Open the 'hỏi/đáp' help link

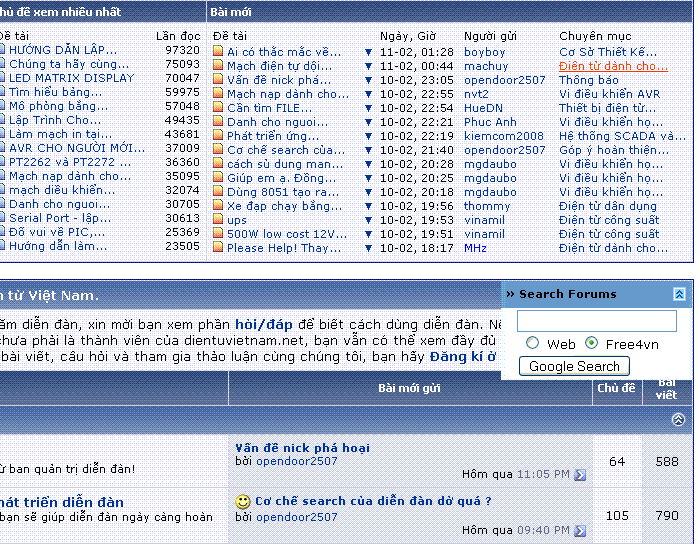(x=264, y=324)
